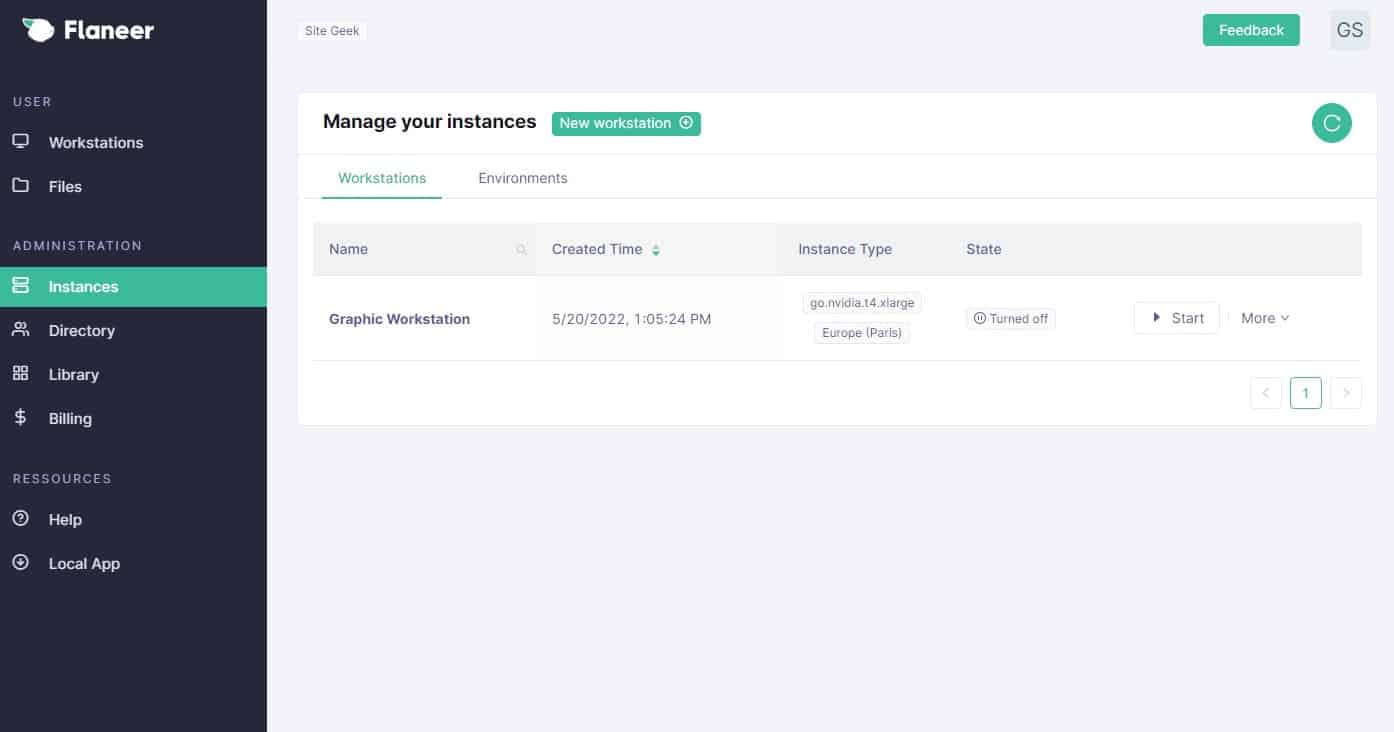Open Help under Ressources
Viewport: 1394px width, 732px height.
(65, 520)
